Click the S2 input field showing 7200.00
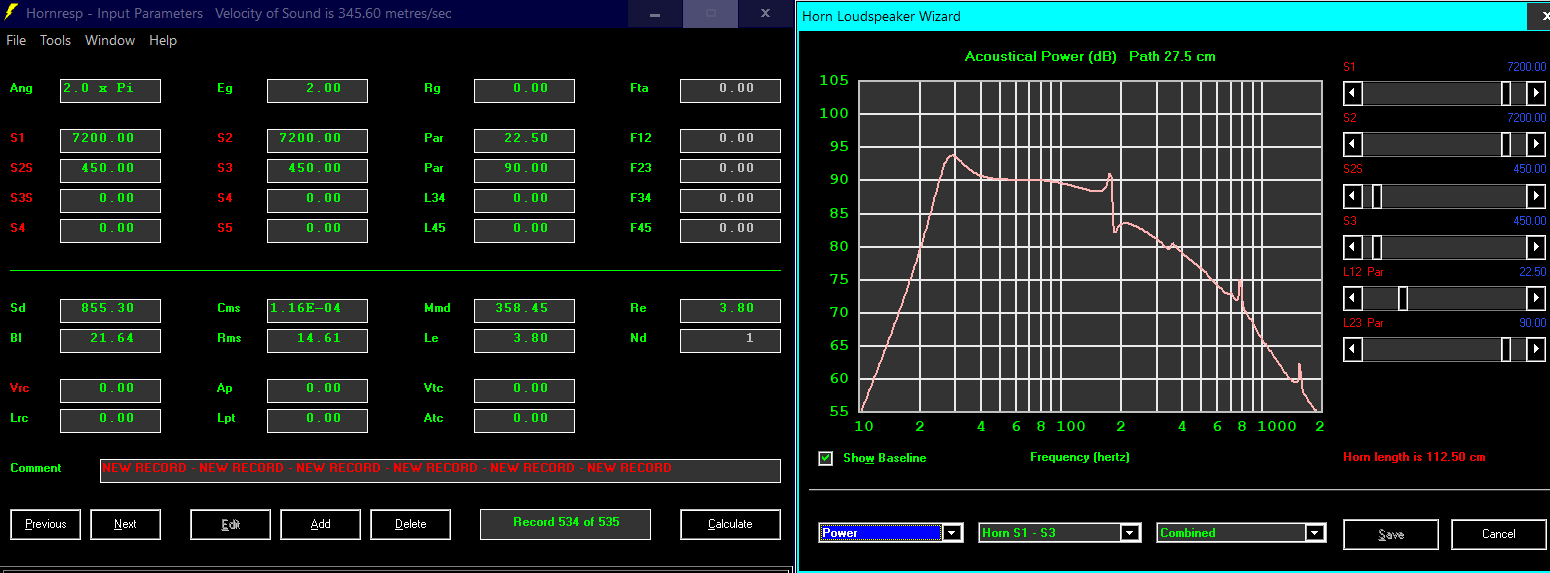Screen dimensions: 1550x573 317,140
